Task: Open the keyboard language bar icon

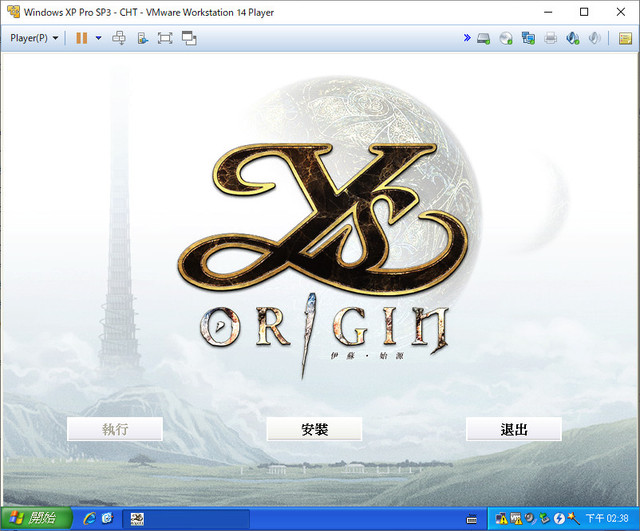Action: 471,520
